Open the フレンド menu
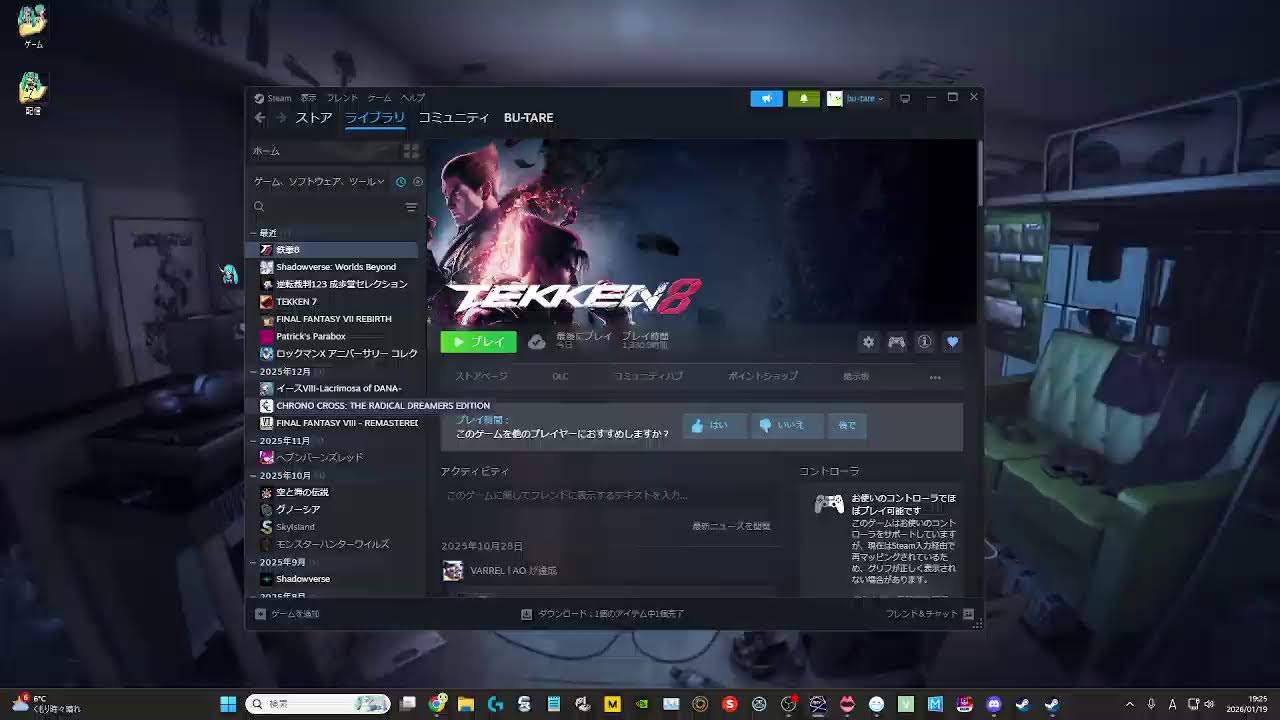Viewport: 1280px width, 720px height. (342, 98)
